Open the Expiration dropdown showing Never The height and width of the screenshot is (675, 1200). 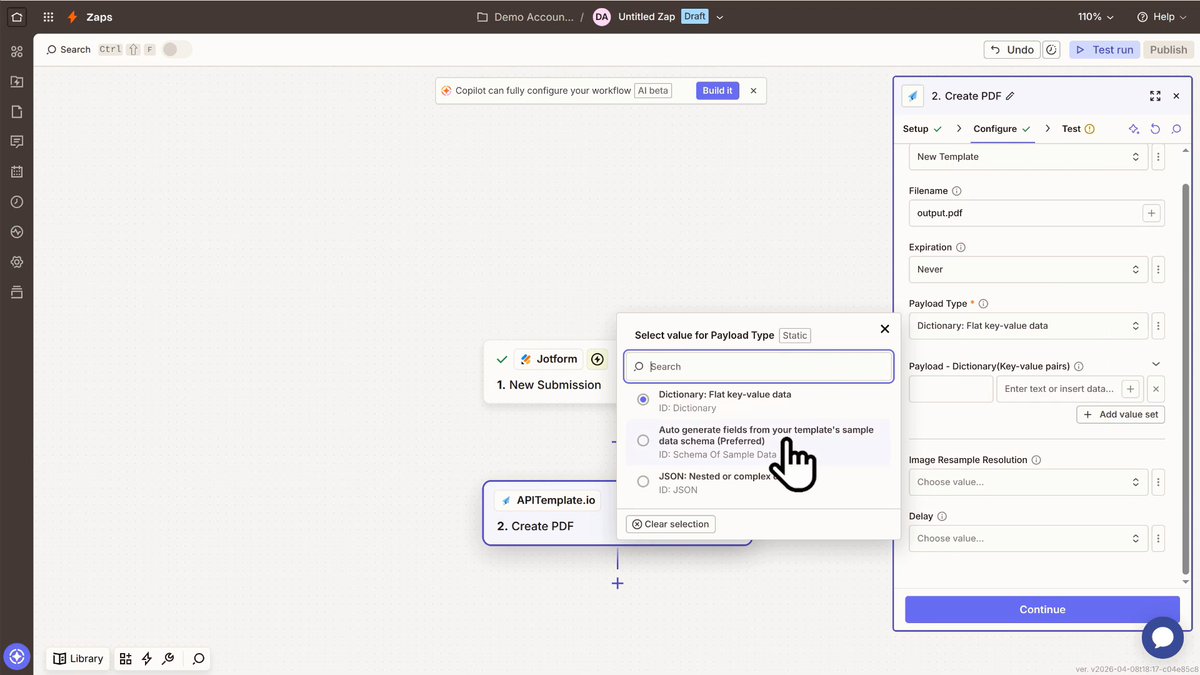1028,269
